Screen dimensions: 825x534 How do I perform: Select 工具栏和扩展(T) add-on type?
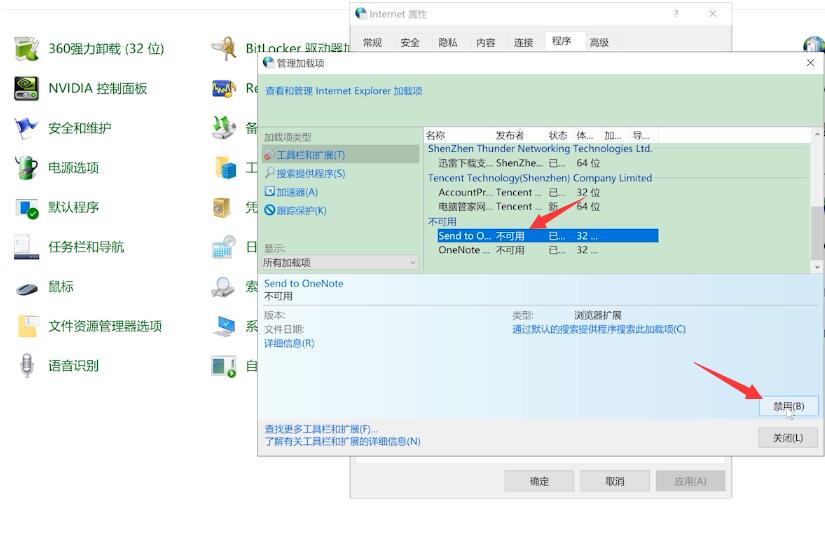340,155
